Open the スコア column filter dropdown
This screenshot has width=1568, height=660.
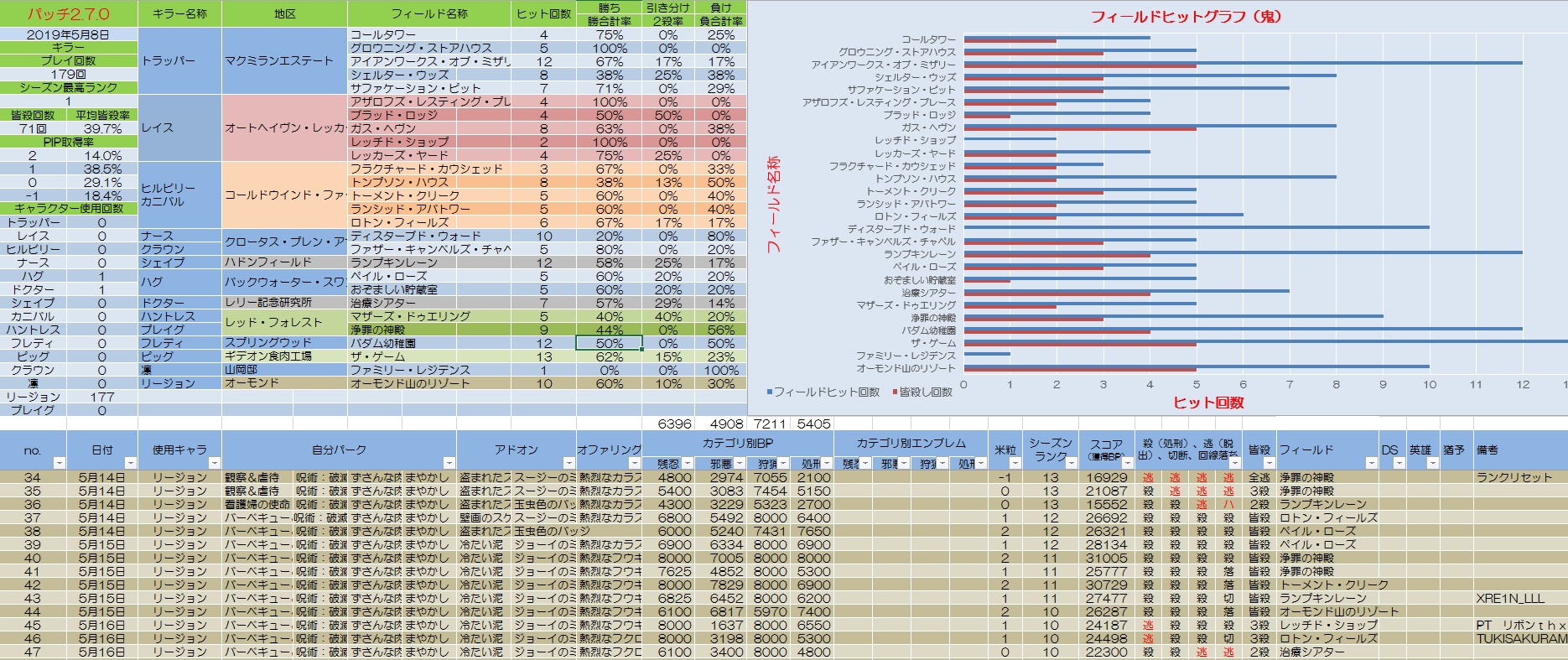point(1126,463)
